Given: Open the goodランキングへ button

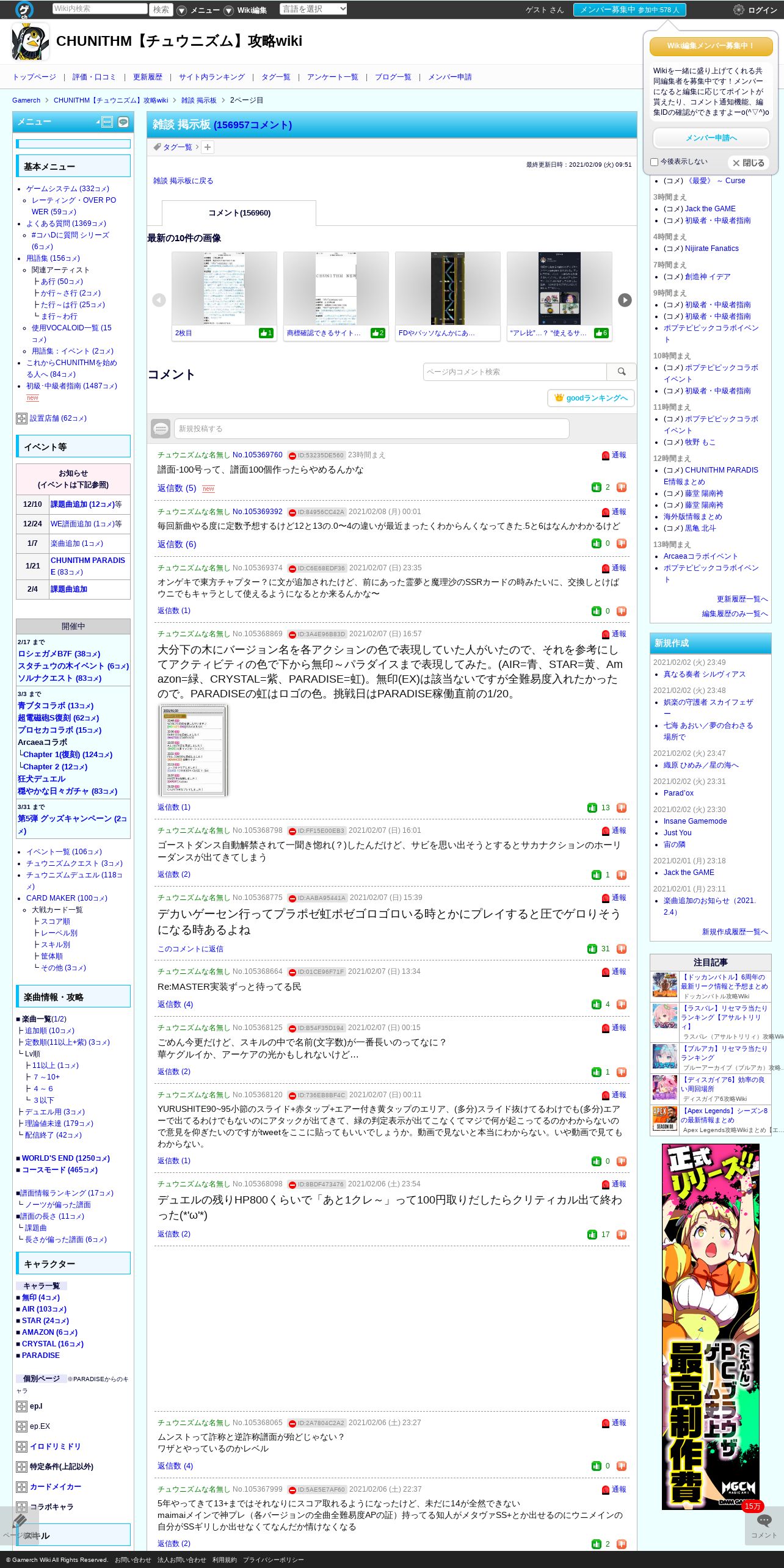Looking at the screenshot, I should (590, 398).
